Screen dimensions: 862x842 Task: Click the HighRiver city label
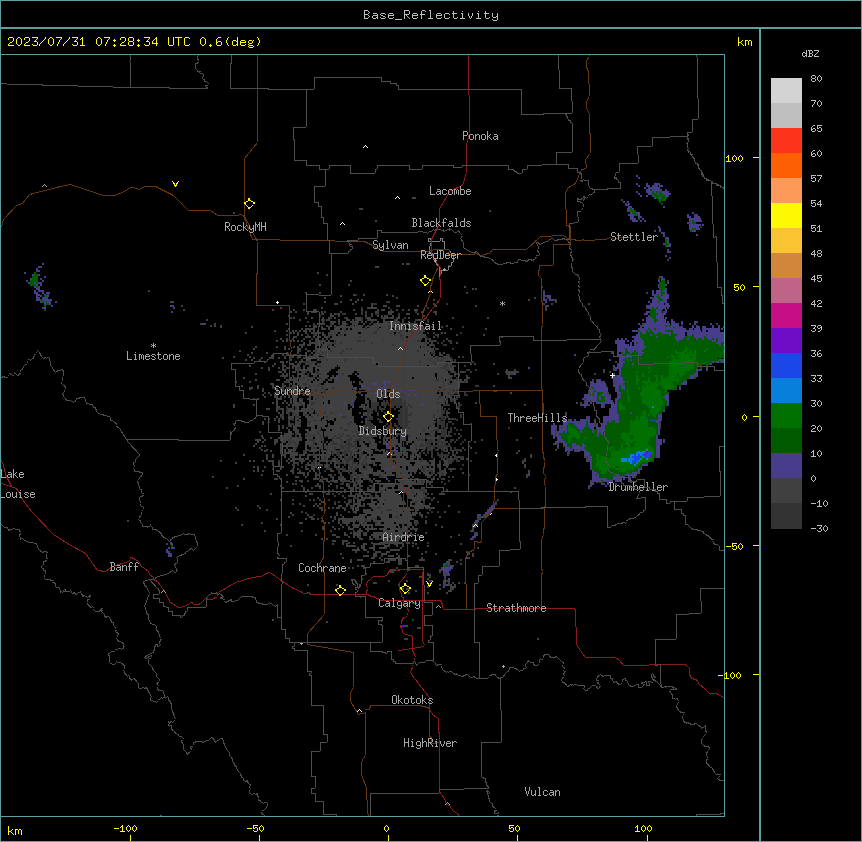(x=430, y=743)
